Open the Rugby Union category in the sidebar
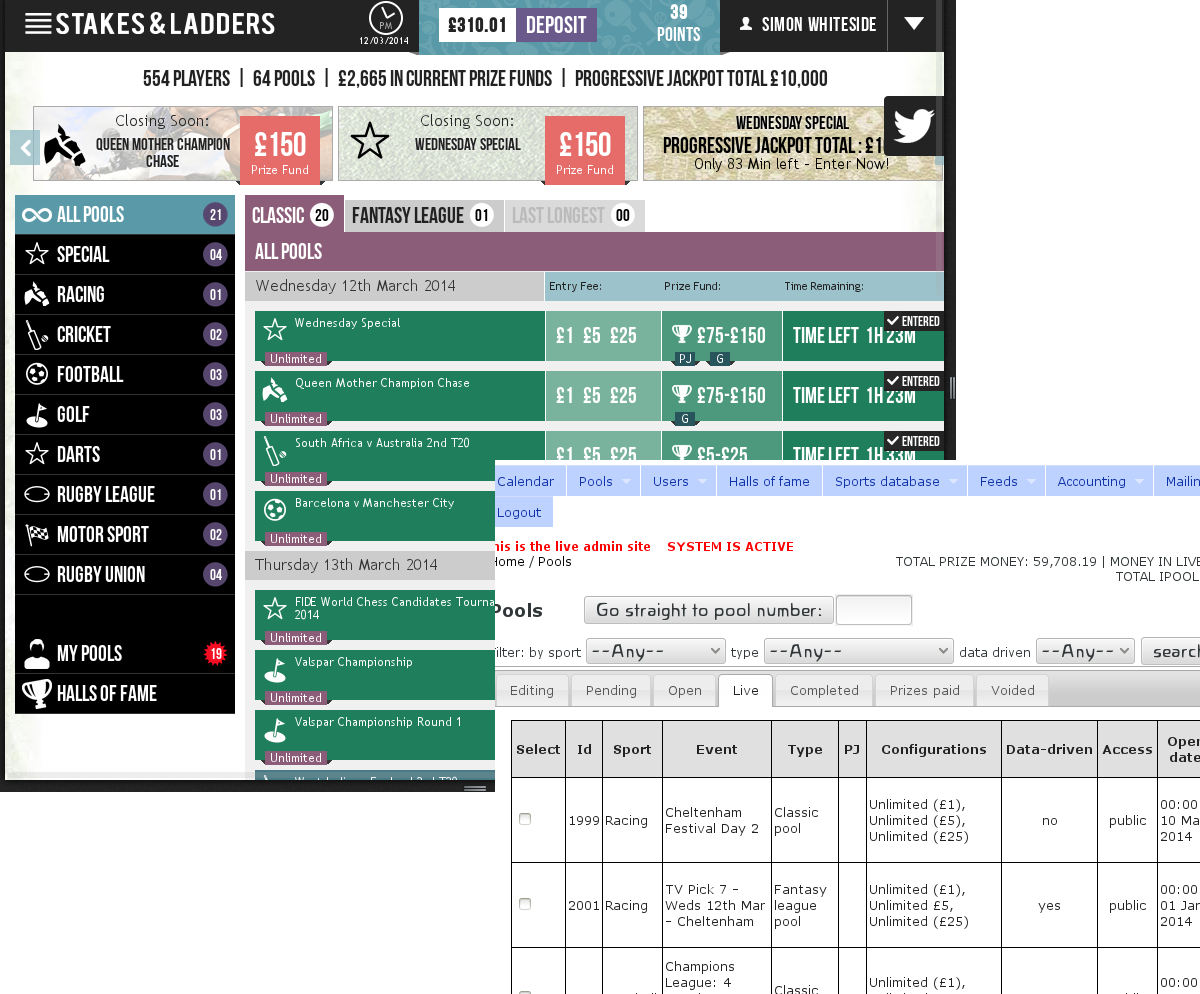Image resolution: width=1200 pixels, height=994 pixels. 125,575
